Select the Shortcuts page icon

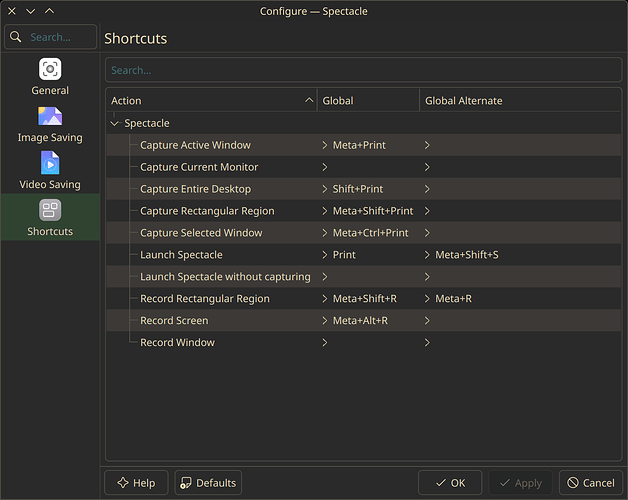[50, 210]
